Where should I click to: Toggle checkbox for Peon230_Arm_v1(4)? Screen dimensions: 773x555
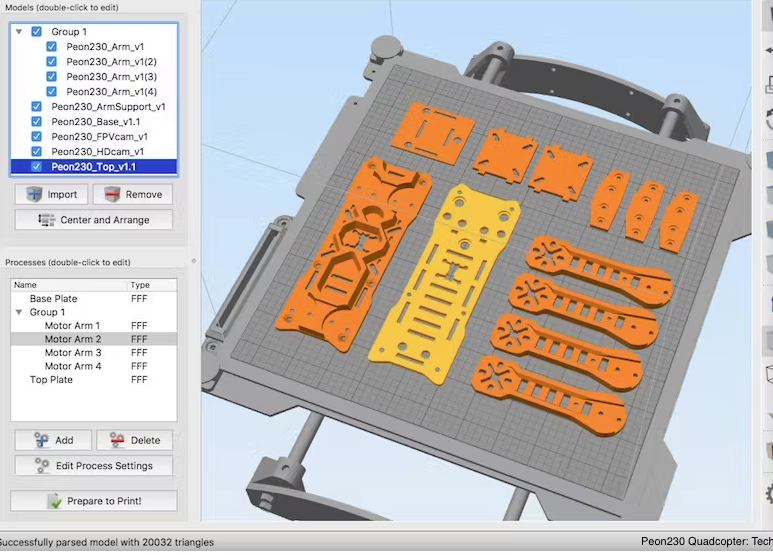(x=51, y=92)
